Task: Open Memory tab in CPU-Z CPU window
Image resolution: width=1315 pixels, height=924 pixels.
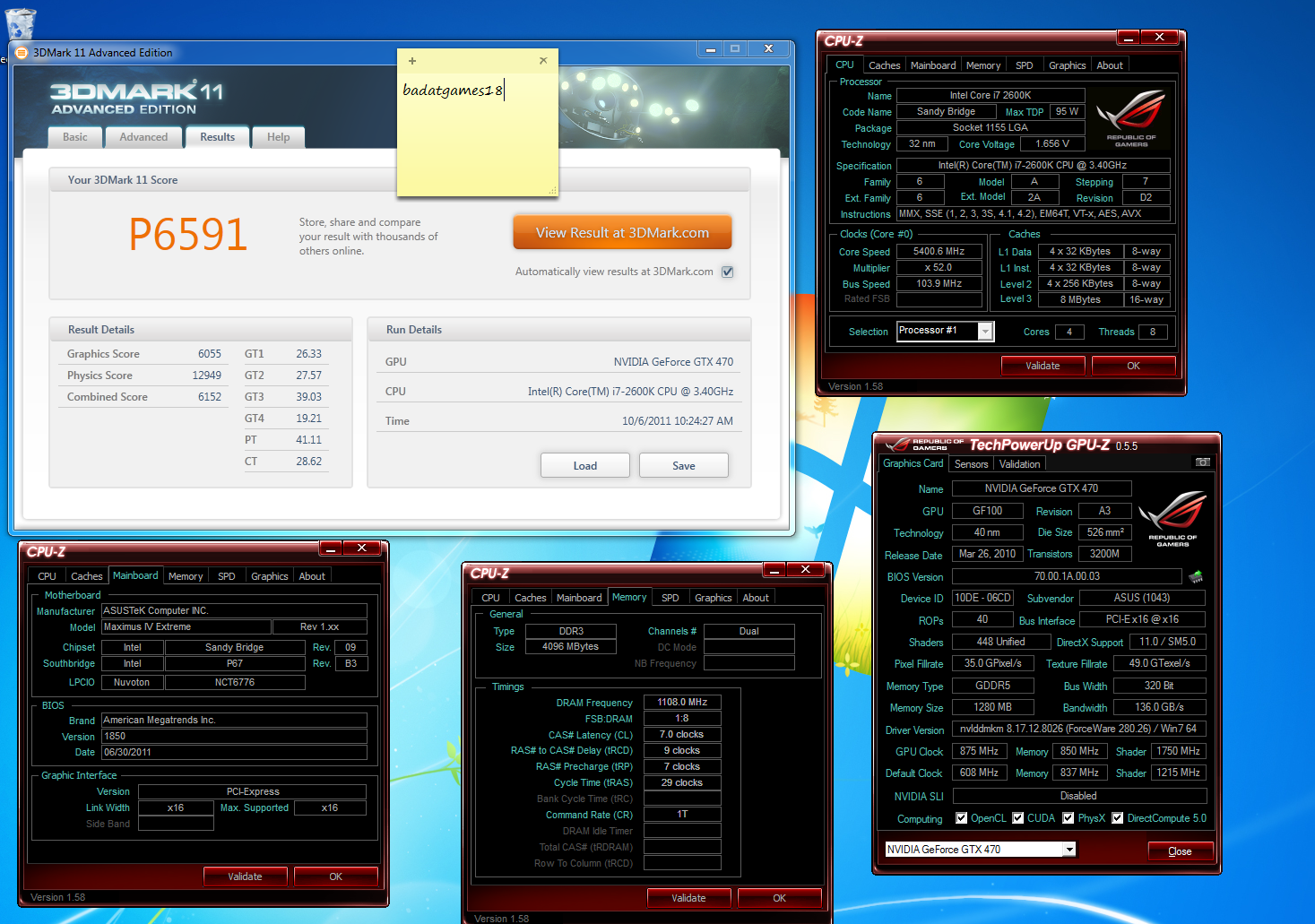Action: coord(983,65)
